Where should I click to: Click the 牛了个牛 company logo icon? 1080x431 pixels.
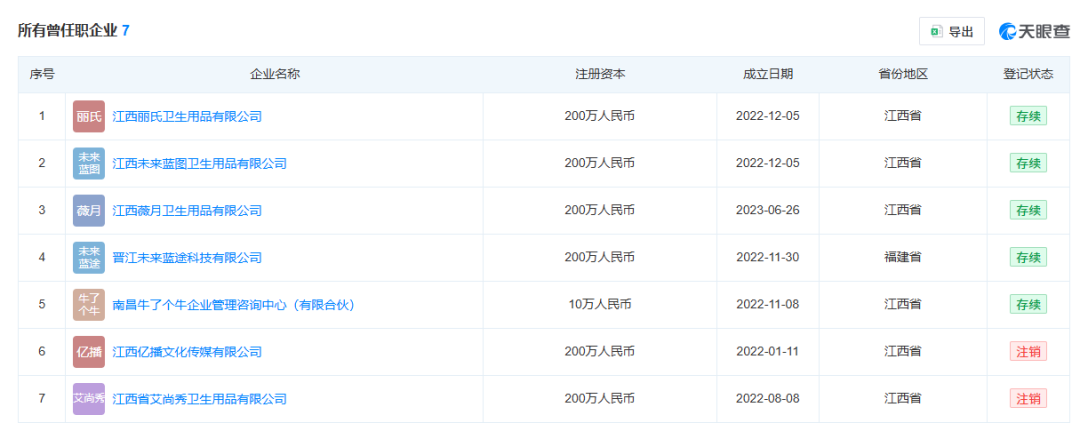click(x=89, y=304)
